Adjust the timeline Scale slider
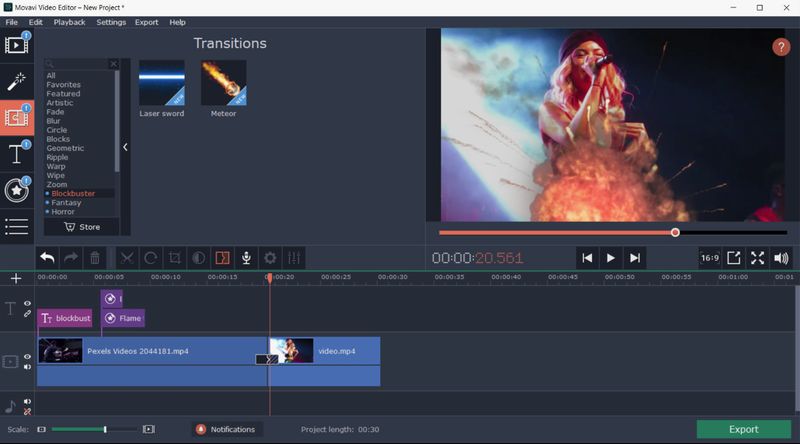 point(105,429)
